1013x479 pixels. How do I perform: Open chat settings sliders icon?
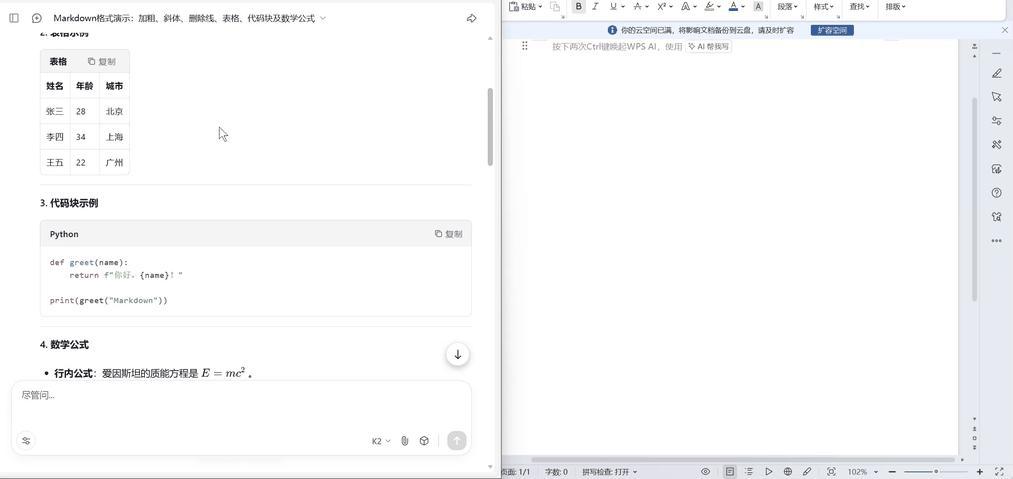coord(26,441)
